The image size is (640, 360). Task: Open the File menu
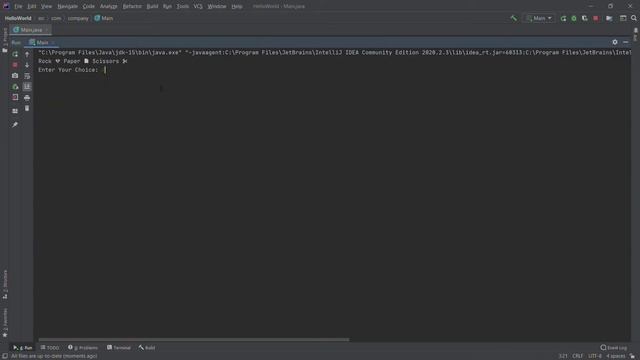point(18,7)
